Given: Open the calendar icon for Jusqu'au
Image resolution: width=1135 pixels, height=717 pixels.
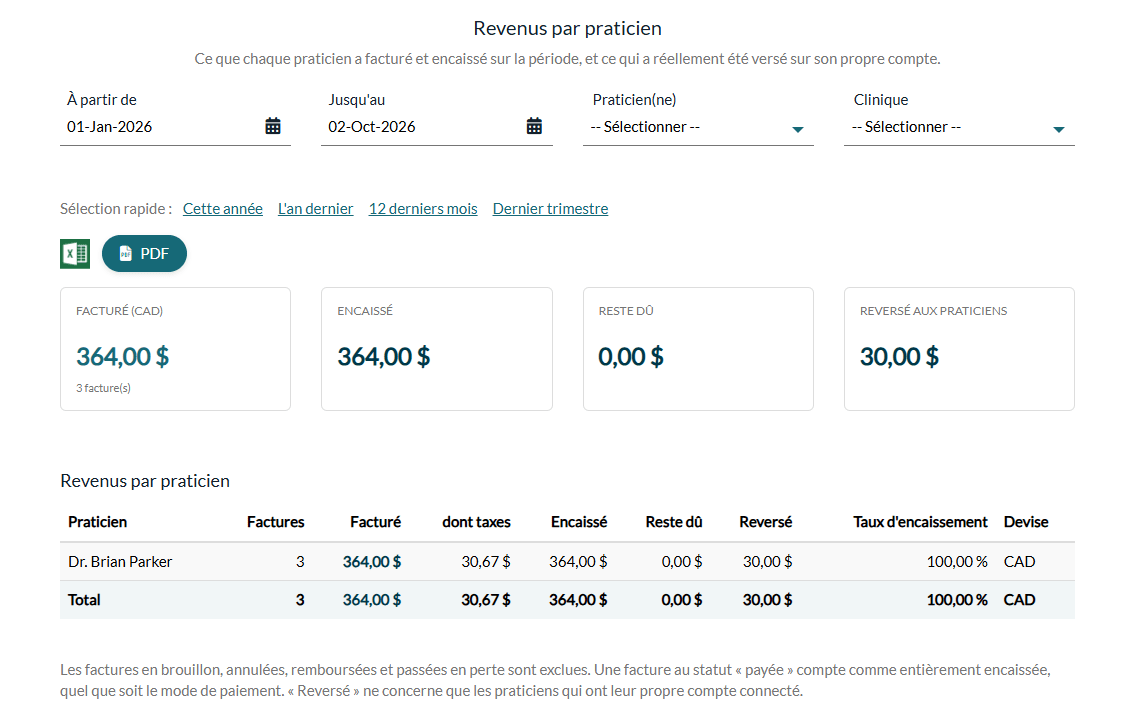Looking at the screenshot, I should (x=534, y=126).
